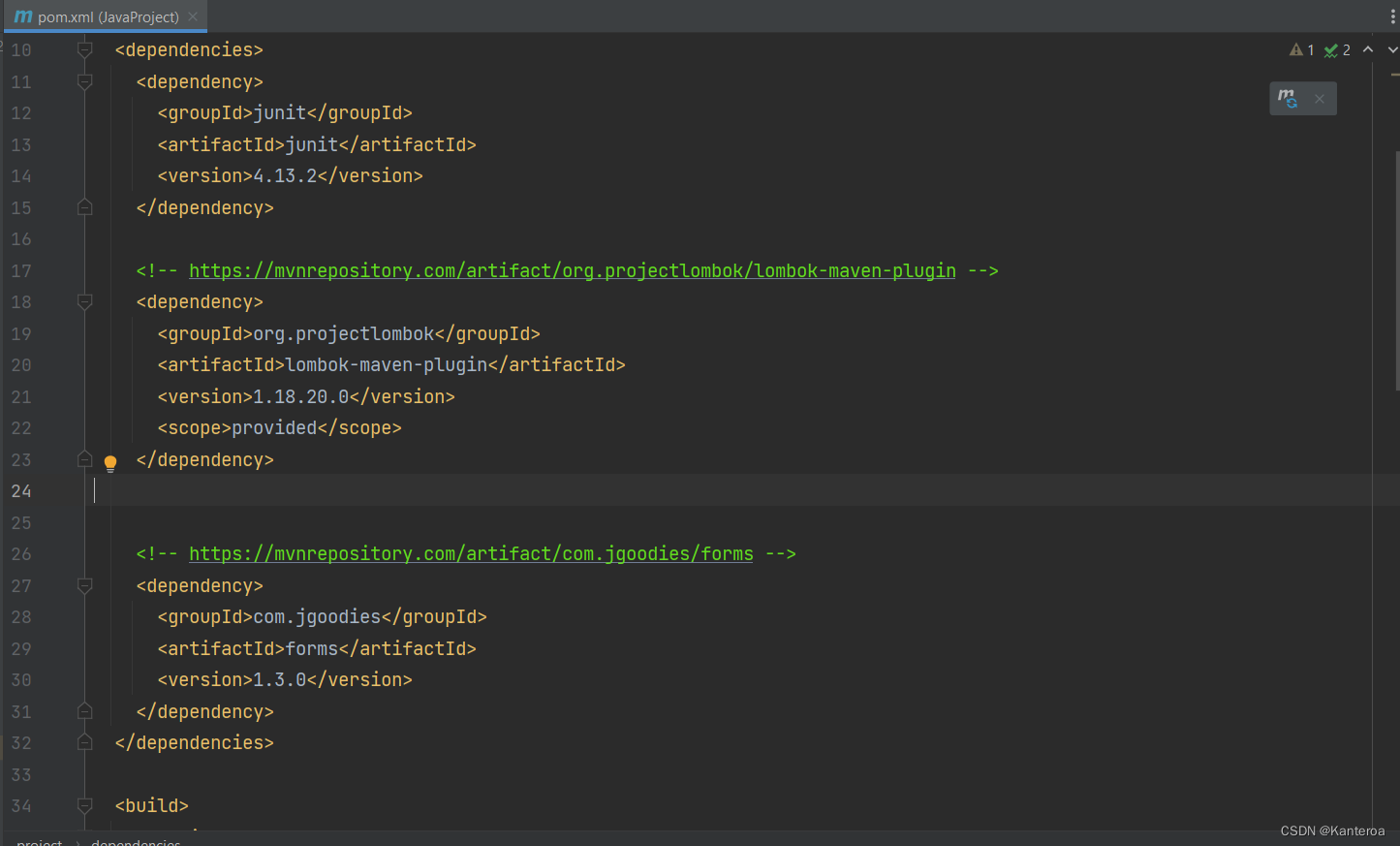1400x846 pixels.
Task: Select the pom.xml (JavaProject) editor tab
Action: pyautogui.click(x=106, y=16)
